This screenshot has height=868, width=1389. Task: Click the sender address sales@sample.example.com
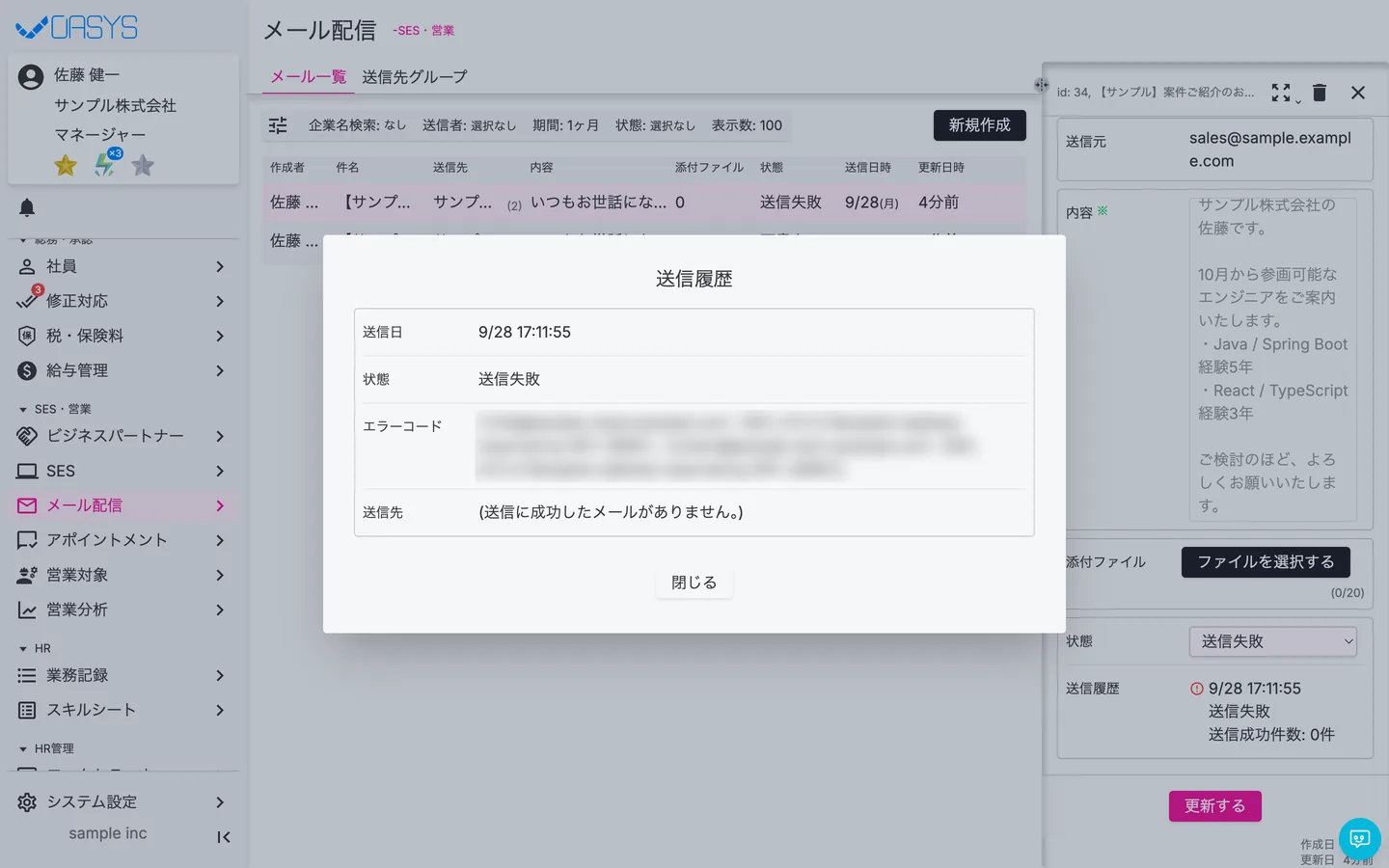tap(1270, 149)
